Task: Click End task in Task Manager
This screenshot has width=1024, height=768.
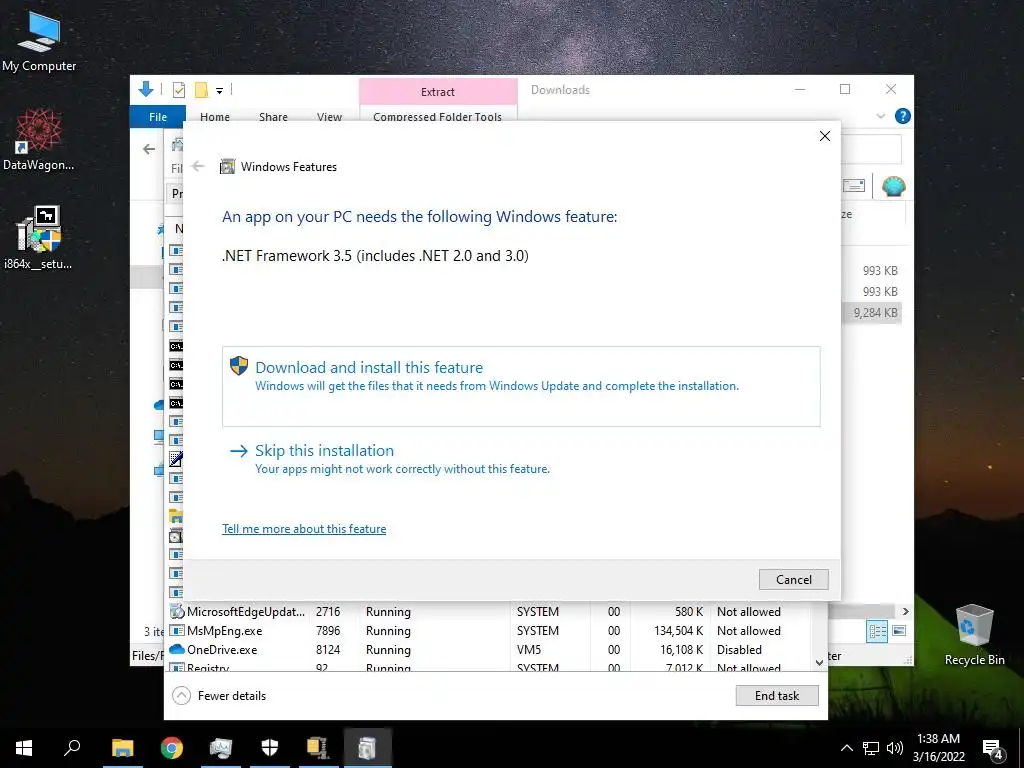Action: [x=776, y=696]
